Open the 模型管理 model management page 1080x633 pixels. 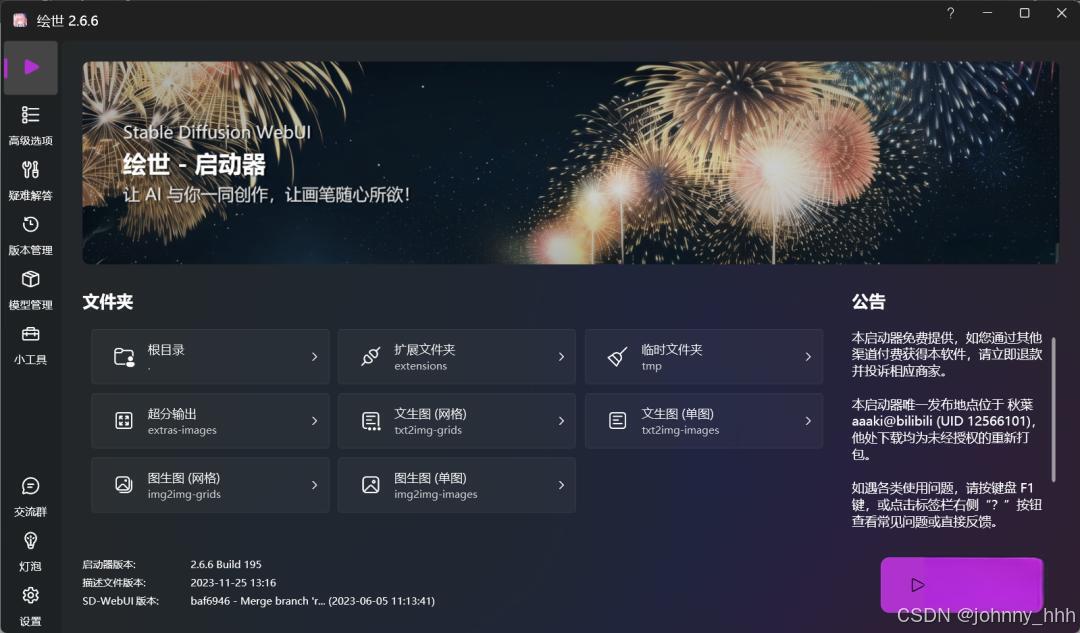point(30,290)
